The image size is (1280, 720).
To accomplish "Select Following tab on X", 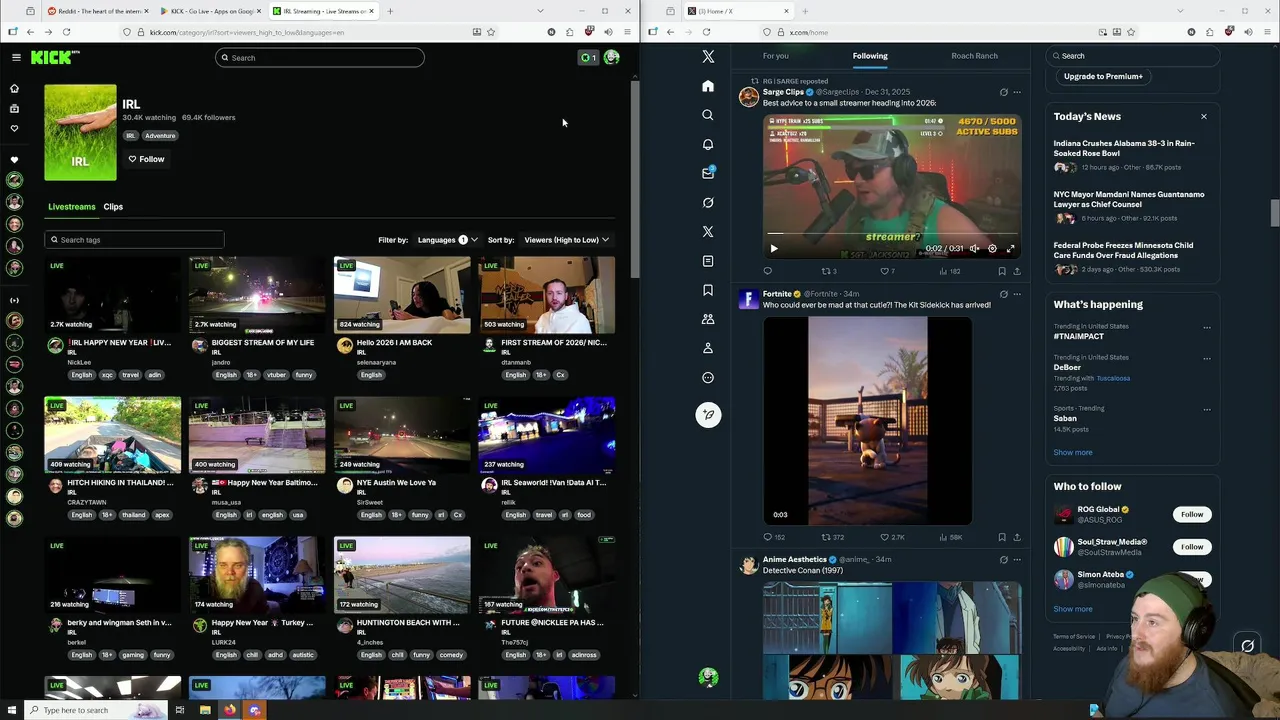I will 870,56.
